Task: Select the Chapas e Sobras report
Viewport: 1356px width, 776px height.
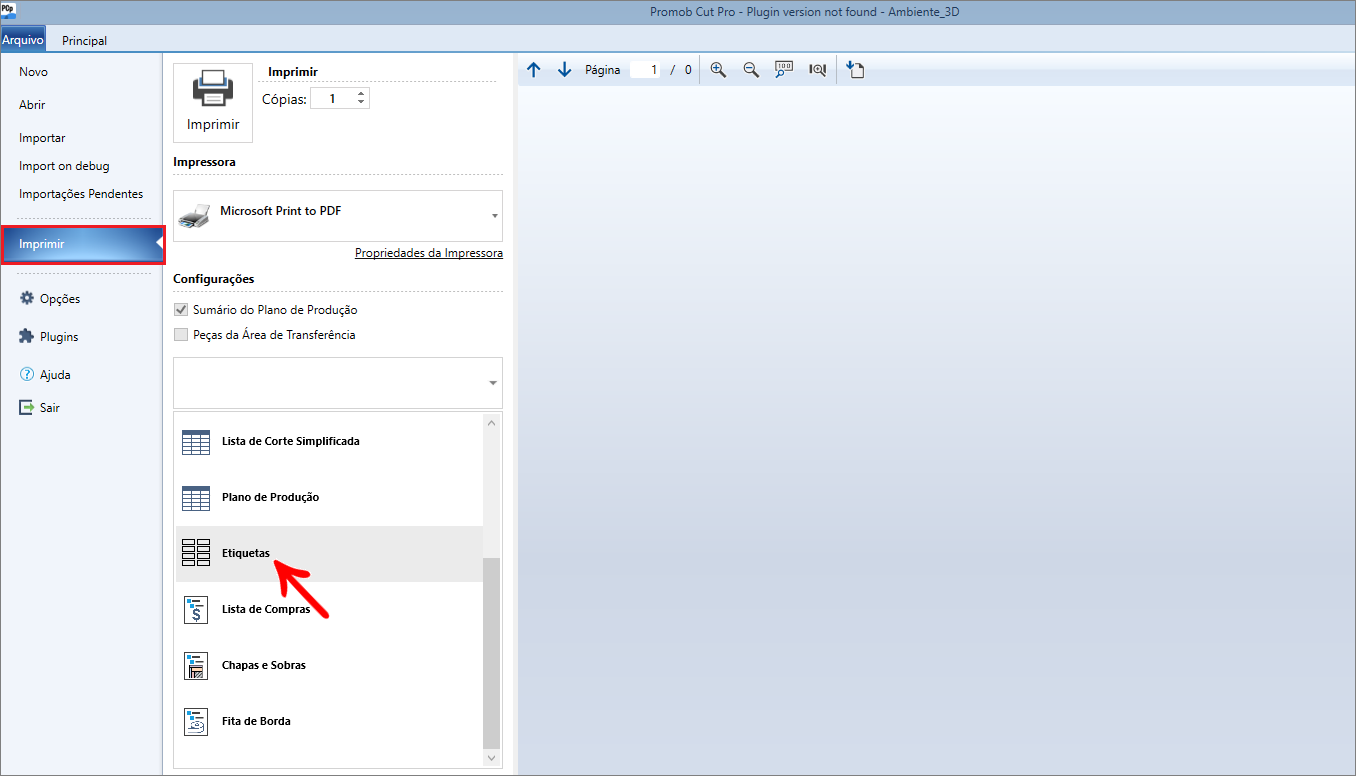Action: pyautogui.click(x=329, y=666)
